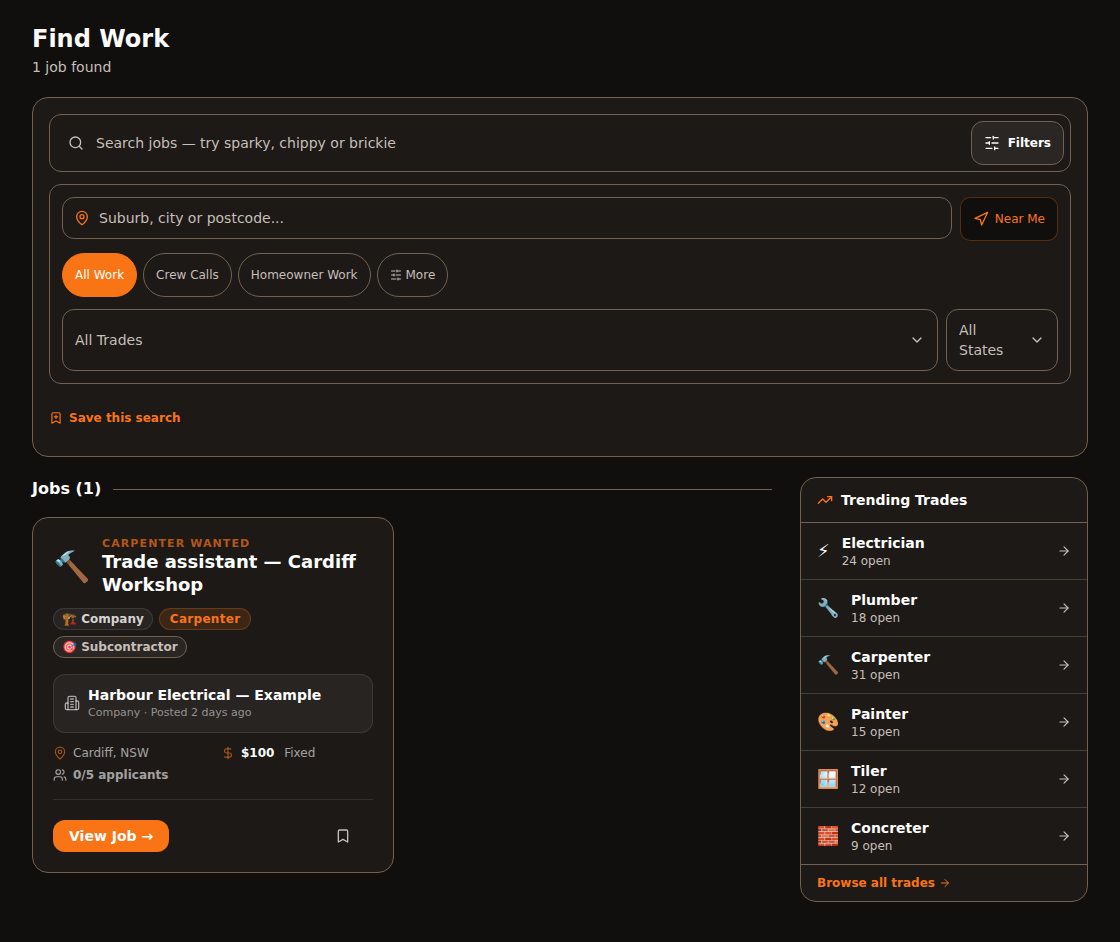
Task: Open the Painter trending trade row
Action: coord(944,723)
